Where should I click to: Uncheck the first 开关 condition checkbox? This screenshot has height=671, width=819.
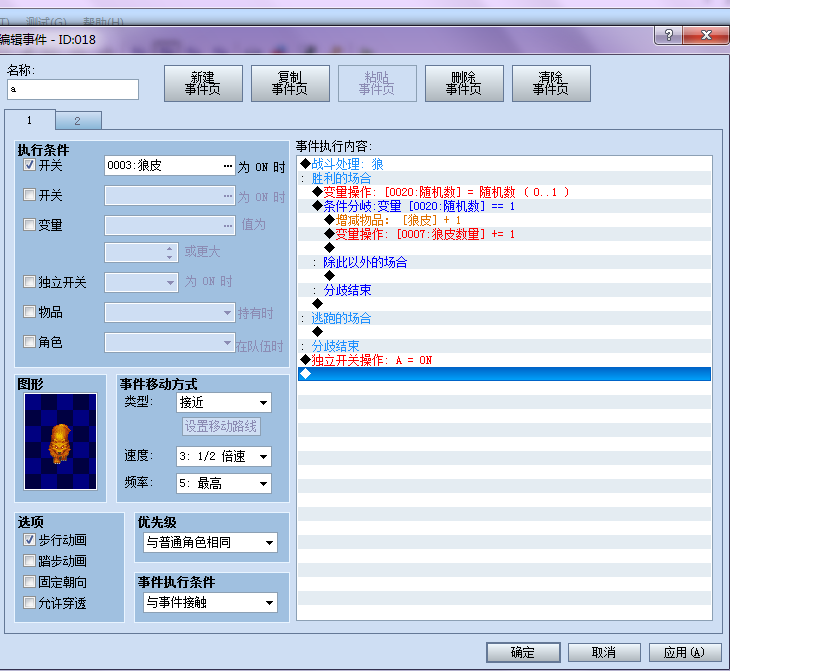pyautogui.click(x=29, y=165)
